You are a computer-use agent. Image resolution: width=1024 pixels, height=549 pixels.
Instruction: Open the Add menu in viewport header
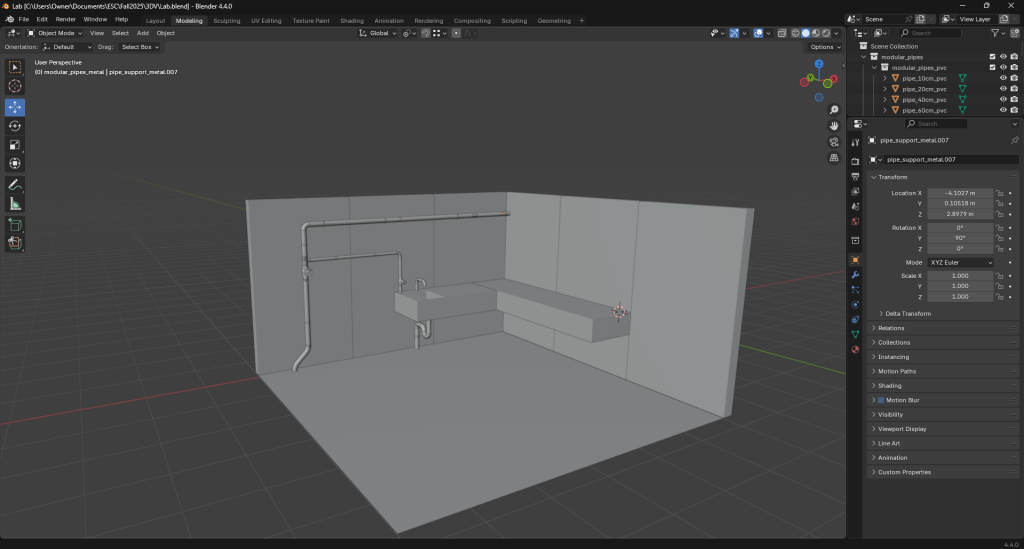pyautogui.click(x=142, y=33)
